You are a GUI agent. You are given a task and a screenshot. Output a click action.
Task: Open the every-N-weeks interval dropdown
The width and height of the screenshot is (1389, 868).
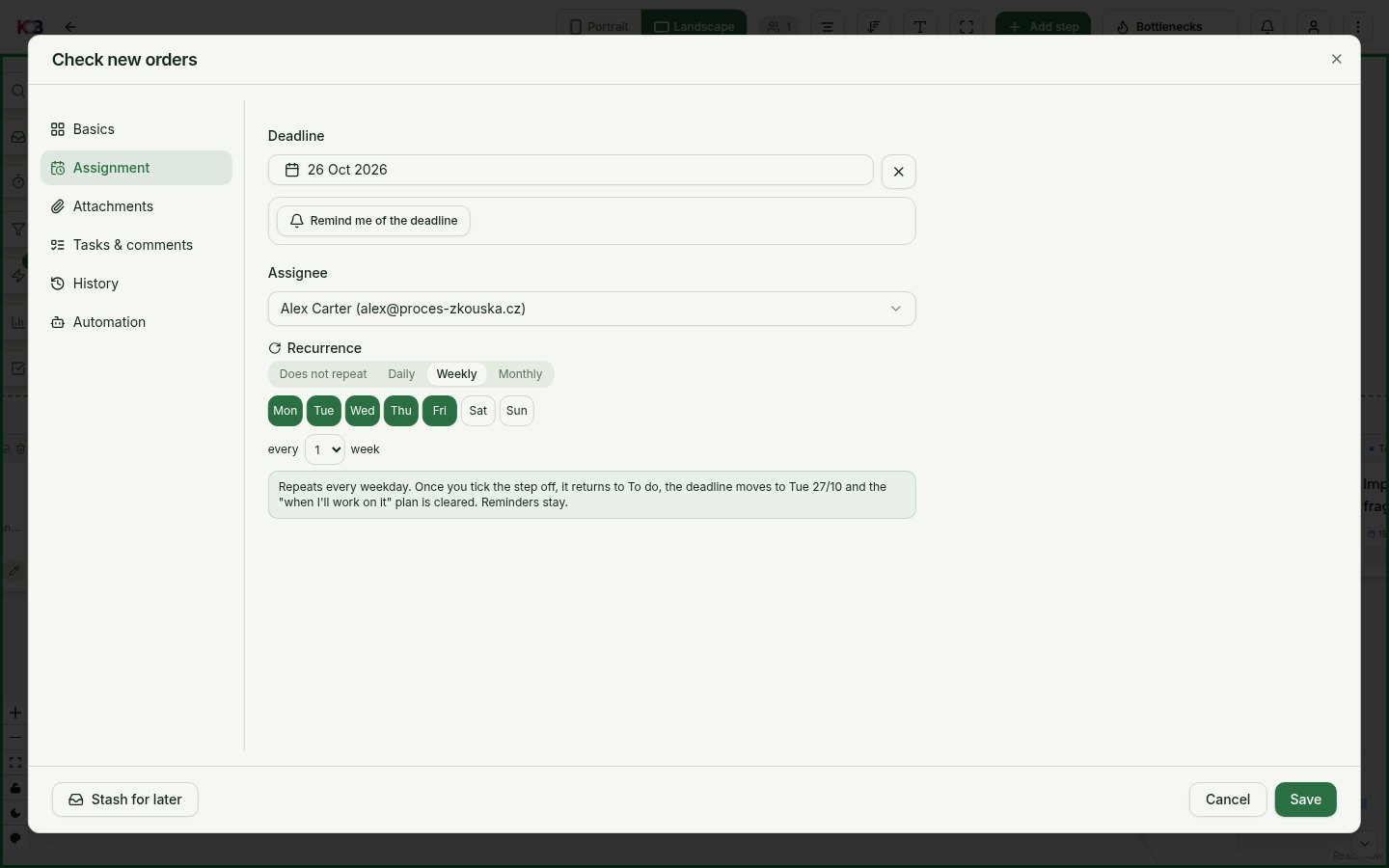click(324, 449)
